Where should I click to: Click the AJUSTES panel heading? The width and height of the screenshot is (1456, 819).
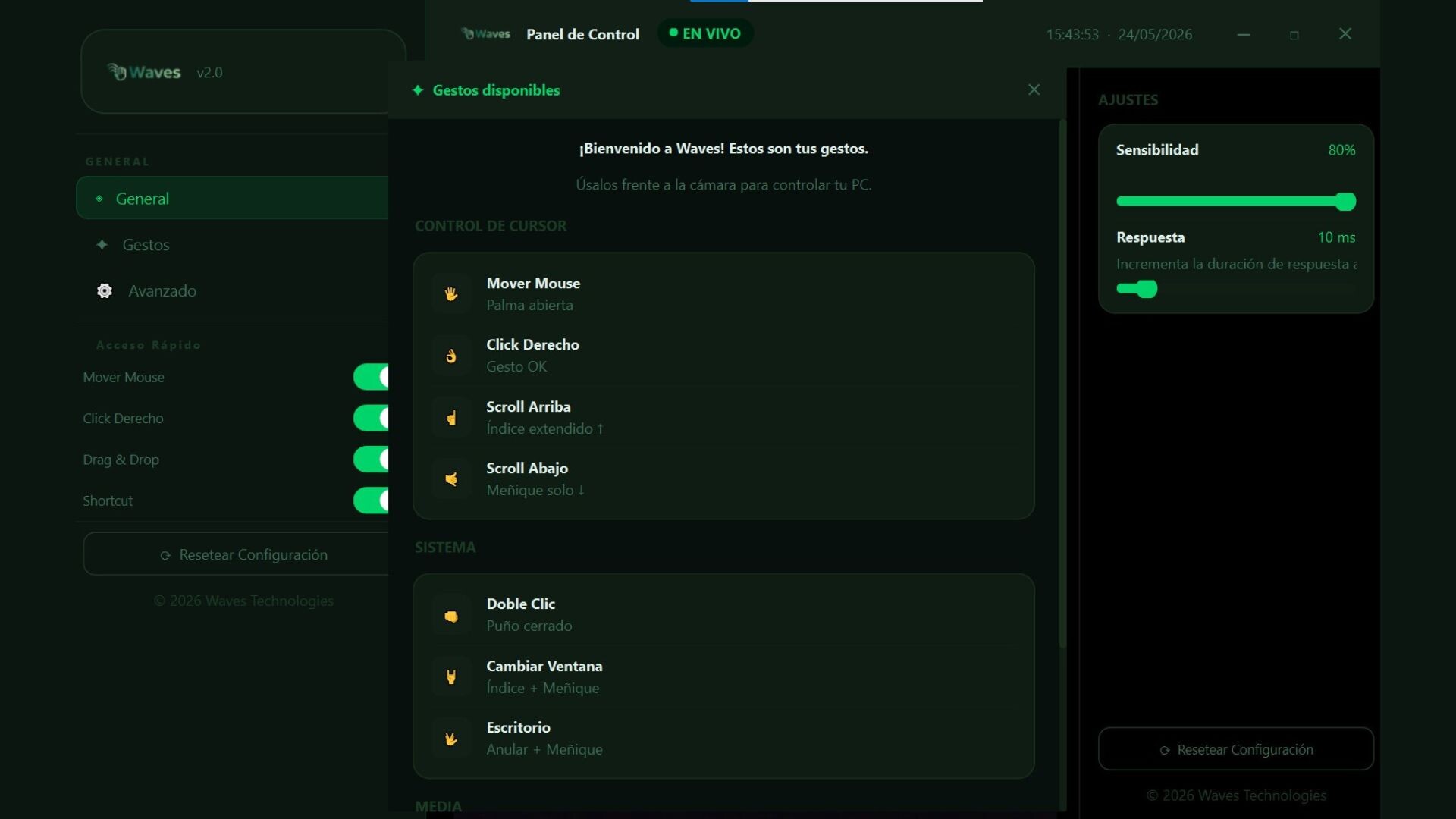1128,100
